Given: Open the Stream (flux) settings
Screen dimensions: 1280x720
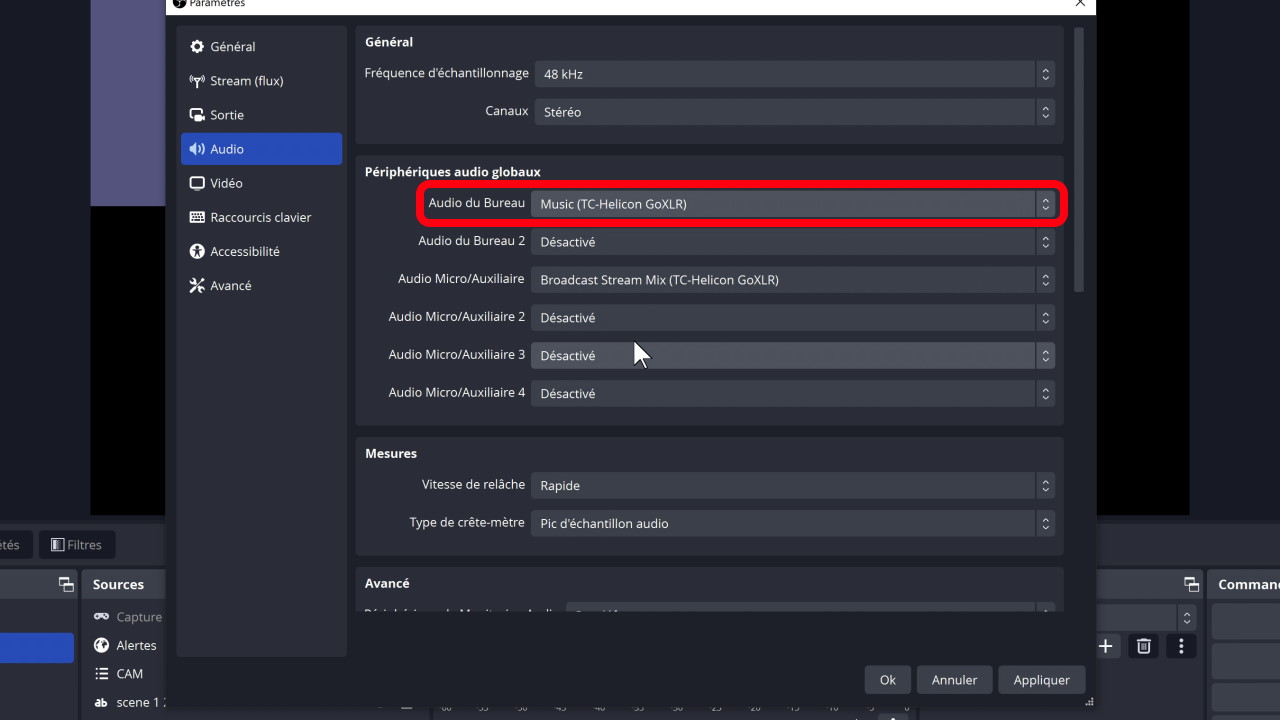Looking at the screenshot, I should point(246,81).
